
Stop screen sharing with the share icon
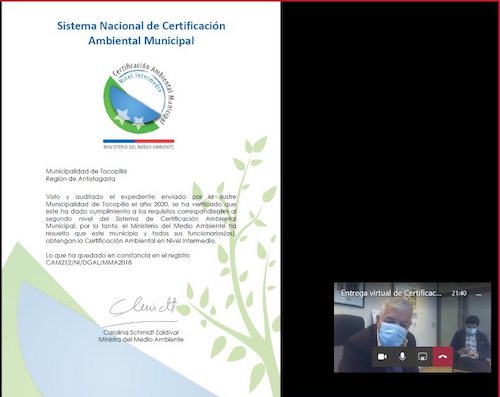point(422,357)
